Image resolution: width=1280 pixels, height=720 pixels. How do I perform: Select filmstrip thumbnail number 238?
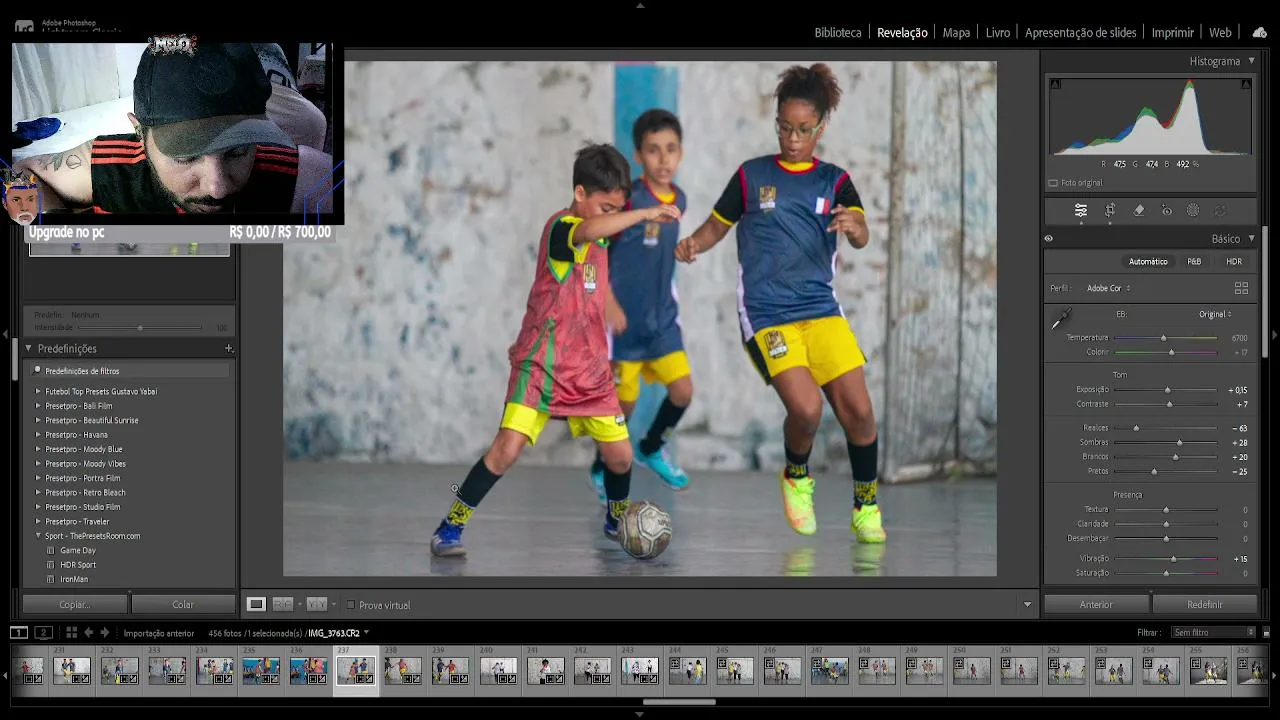(403, 670)
